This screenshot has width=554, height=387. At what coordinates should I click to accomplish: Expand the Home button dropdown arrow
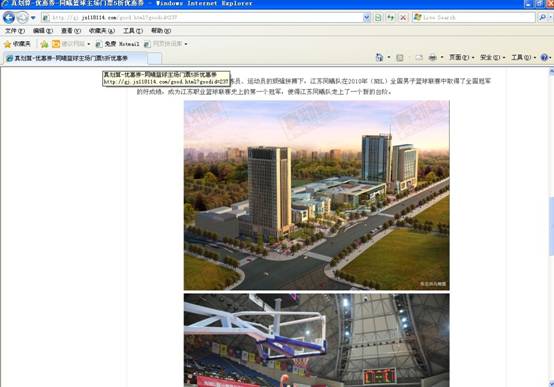pyautogui.click(x=389, y=57)
